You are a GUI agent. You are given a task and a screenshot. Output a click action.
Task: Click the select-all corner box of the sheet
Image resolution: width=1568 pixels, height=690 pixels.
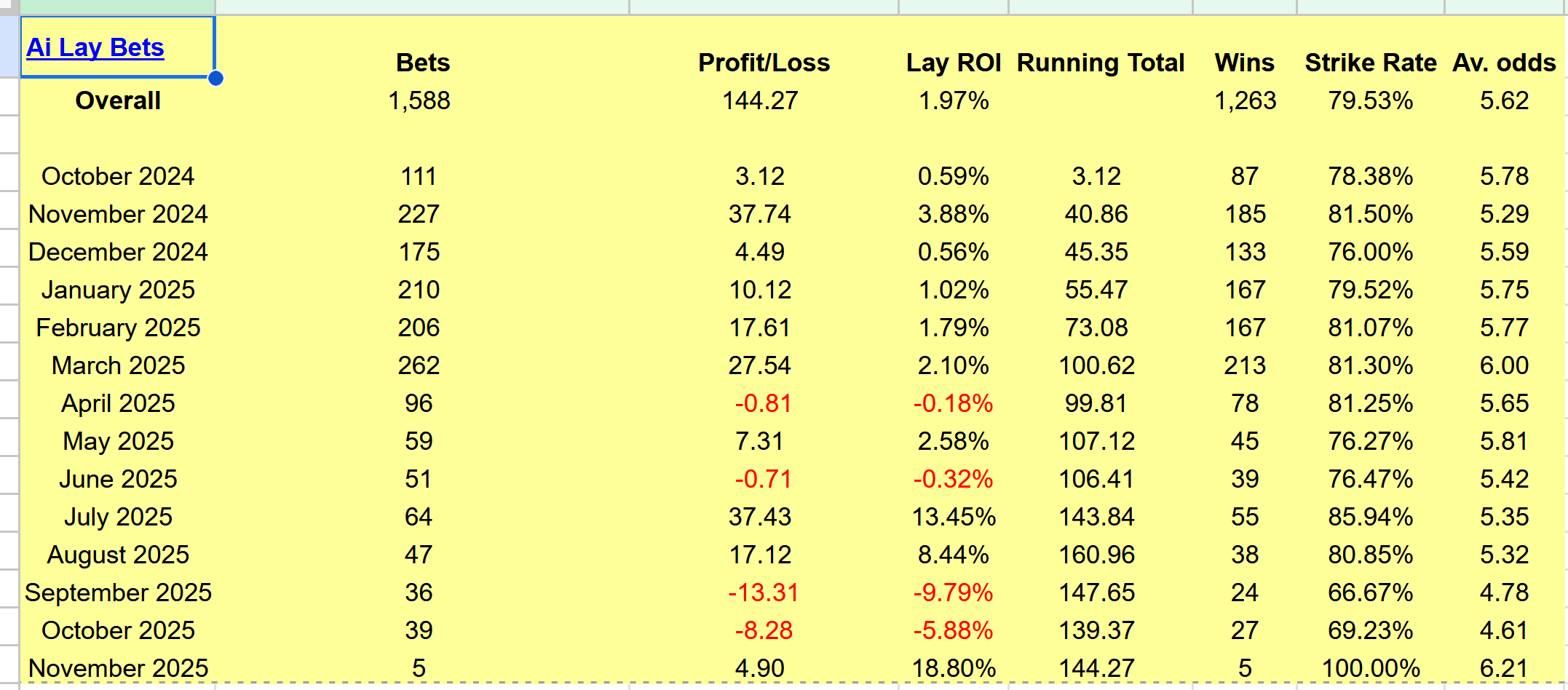(x=9, y=7)
